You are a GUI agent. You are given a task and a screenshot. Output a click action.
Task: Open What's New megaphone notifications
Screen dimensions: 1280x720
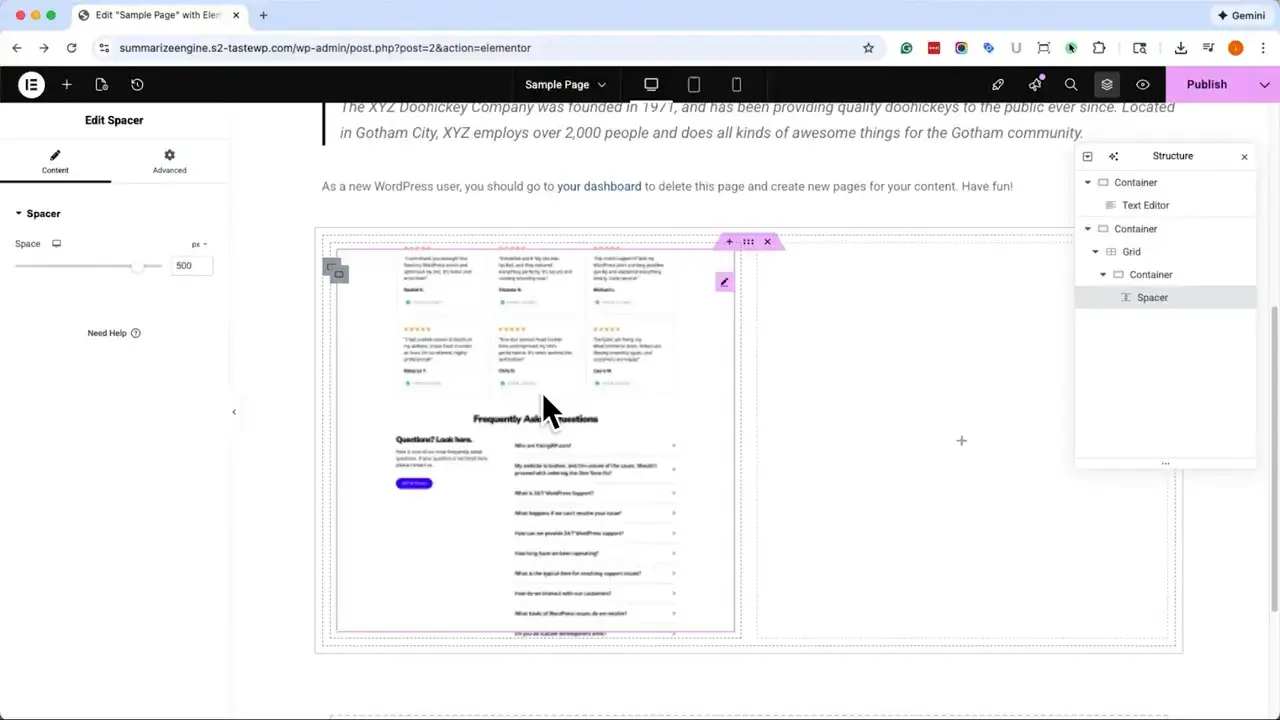(x=1035, y=85)
